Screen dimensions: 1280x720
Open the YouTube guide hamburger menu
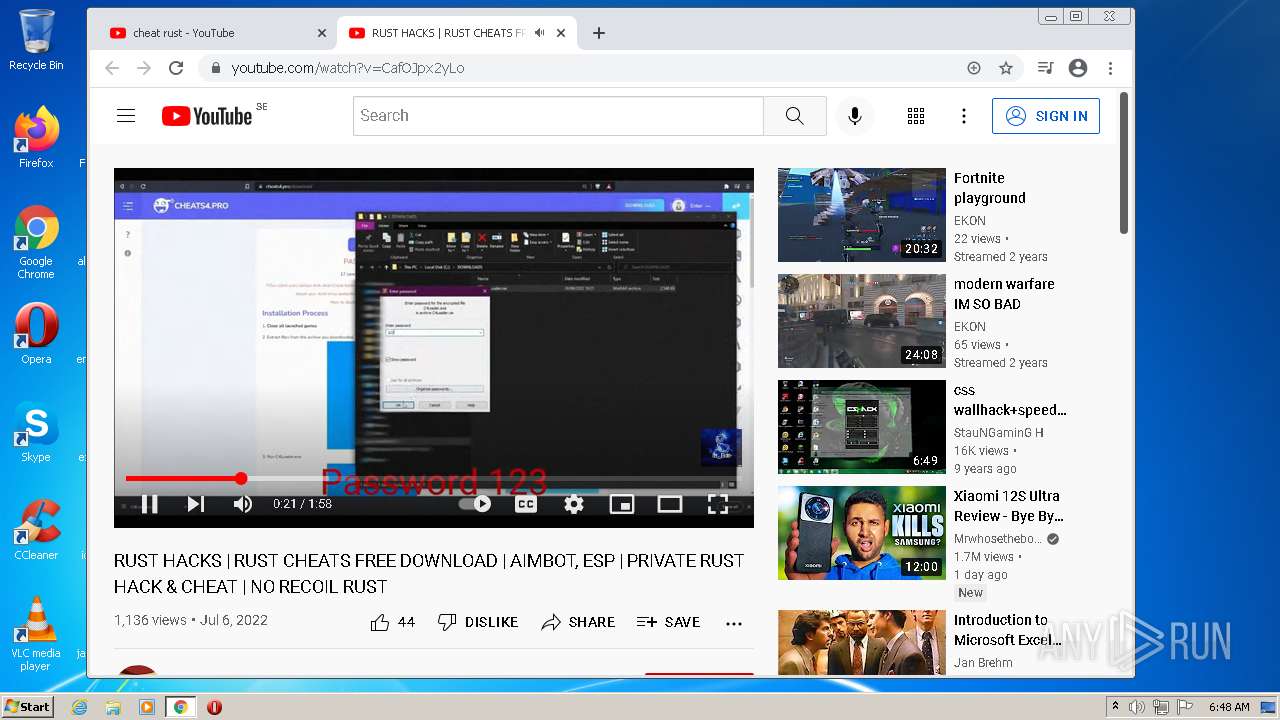coord(126,116)
